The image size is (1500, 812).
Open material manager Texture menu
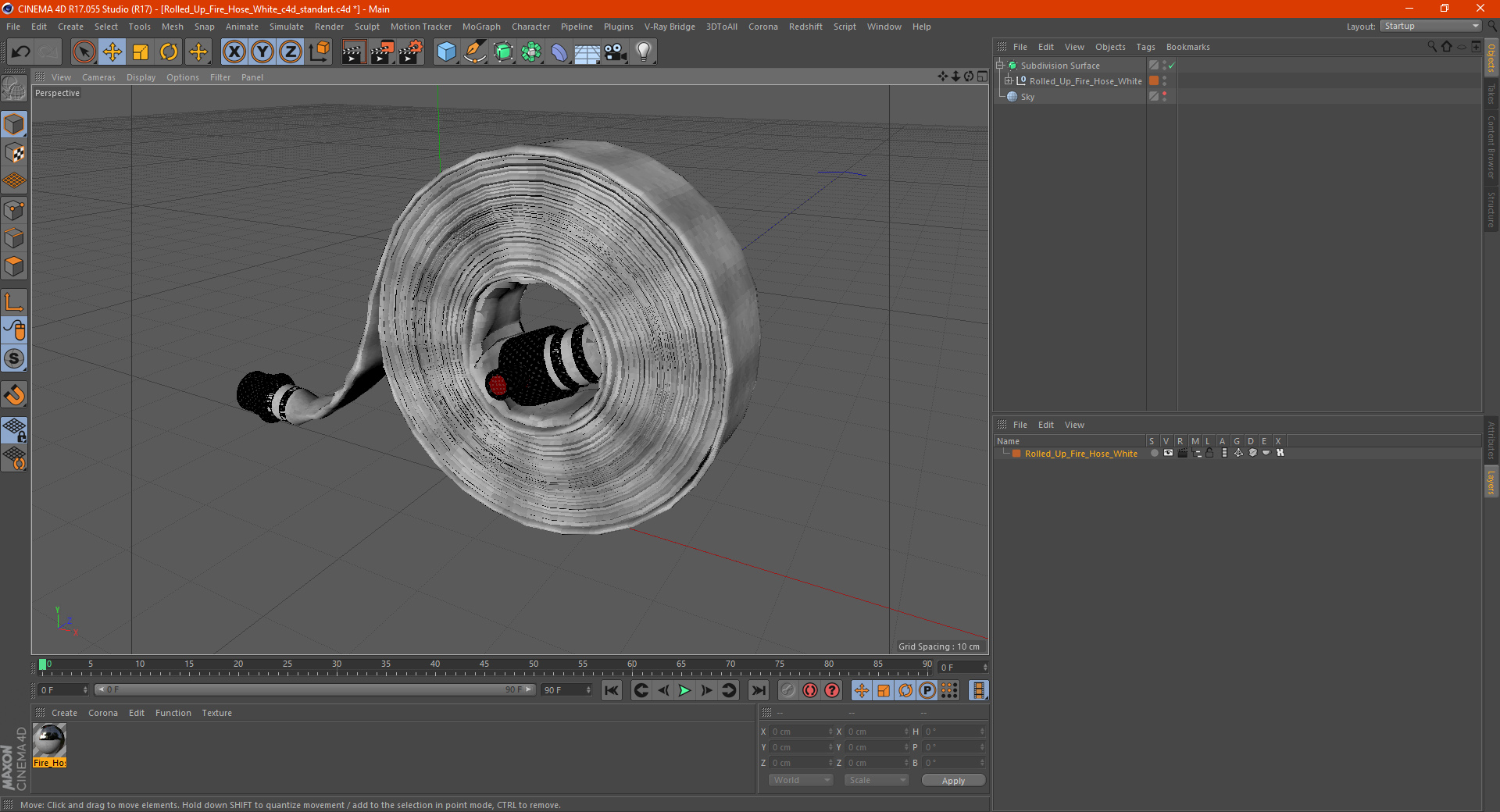(x=216, y=713)
